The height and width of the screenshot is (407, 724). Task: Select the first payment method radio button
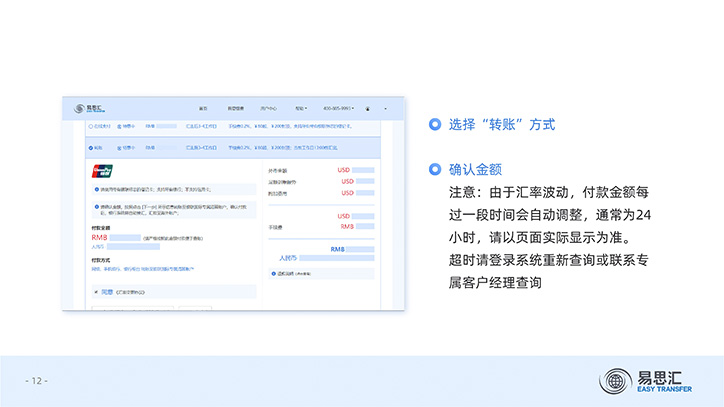coord(90,127)
